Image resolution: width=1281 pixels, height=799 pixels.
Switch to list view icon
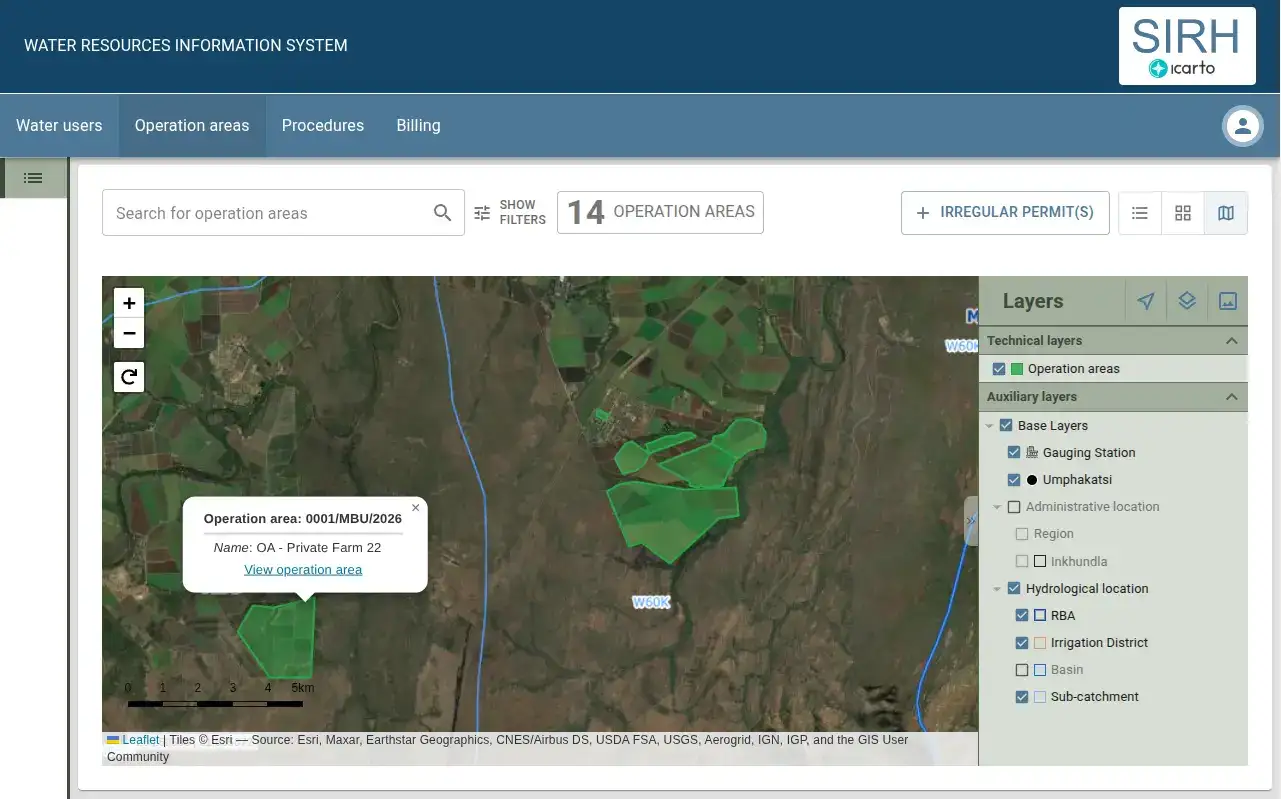pos(1139,213)
